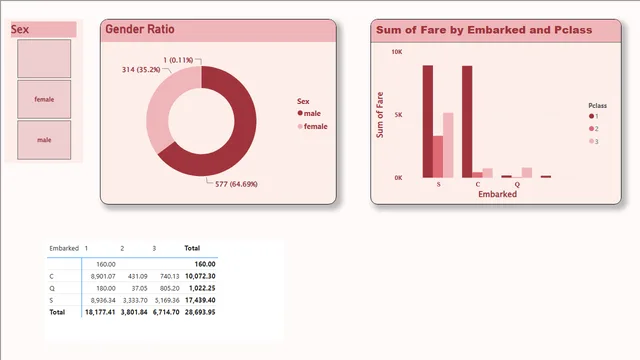
Task: Click the Gender Ratio chart title
Action: (140, 29)
